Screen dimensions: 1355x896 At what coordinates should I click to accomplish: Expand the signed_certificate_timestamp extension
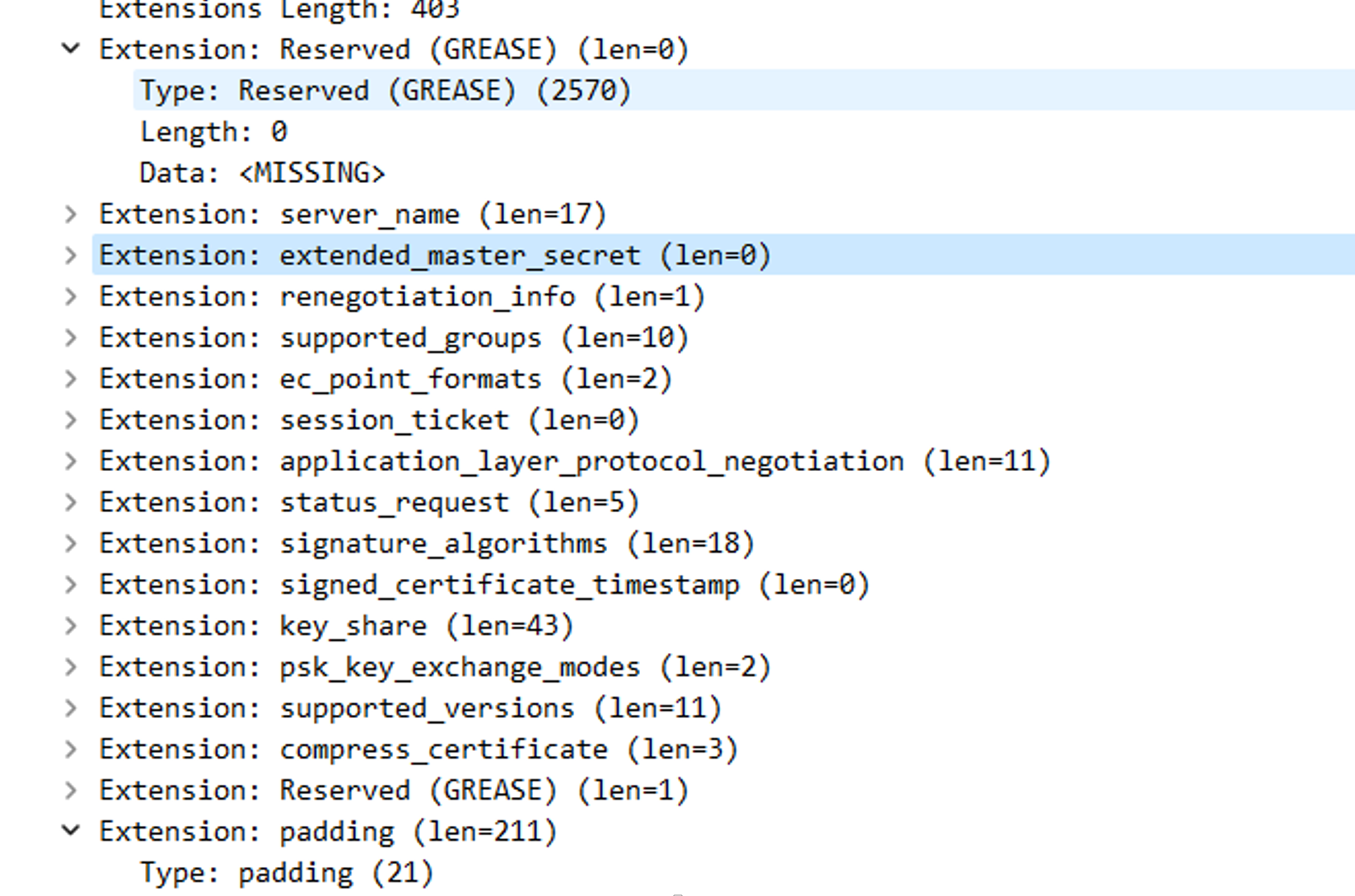(x=71, y=585)
